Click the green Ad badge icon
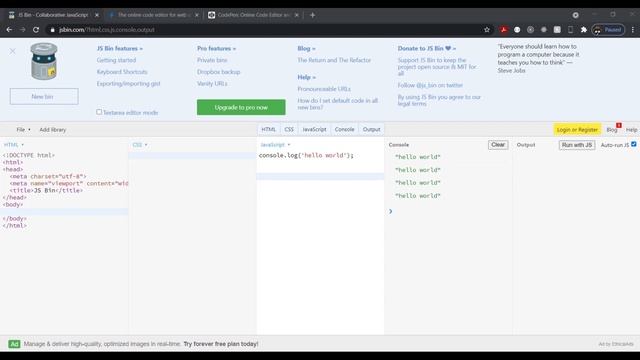 (14, 344)
